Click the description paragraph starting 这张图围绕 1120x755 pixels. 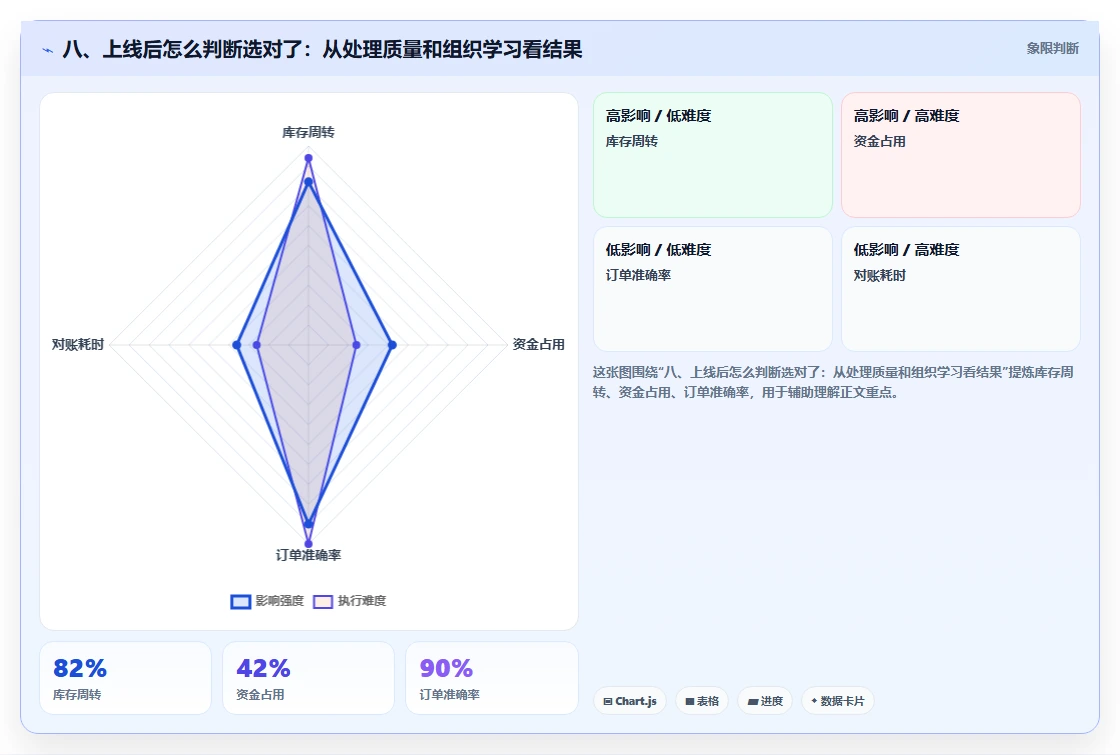tap(833, 382)
